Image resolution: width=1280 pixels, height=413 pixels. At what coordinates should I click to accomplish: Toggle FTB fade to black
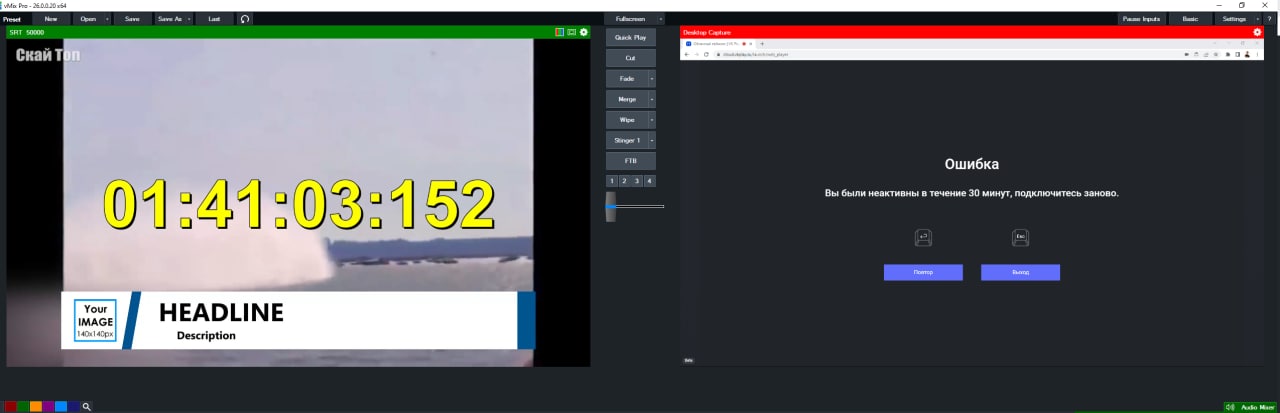click(631, 161)
